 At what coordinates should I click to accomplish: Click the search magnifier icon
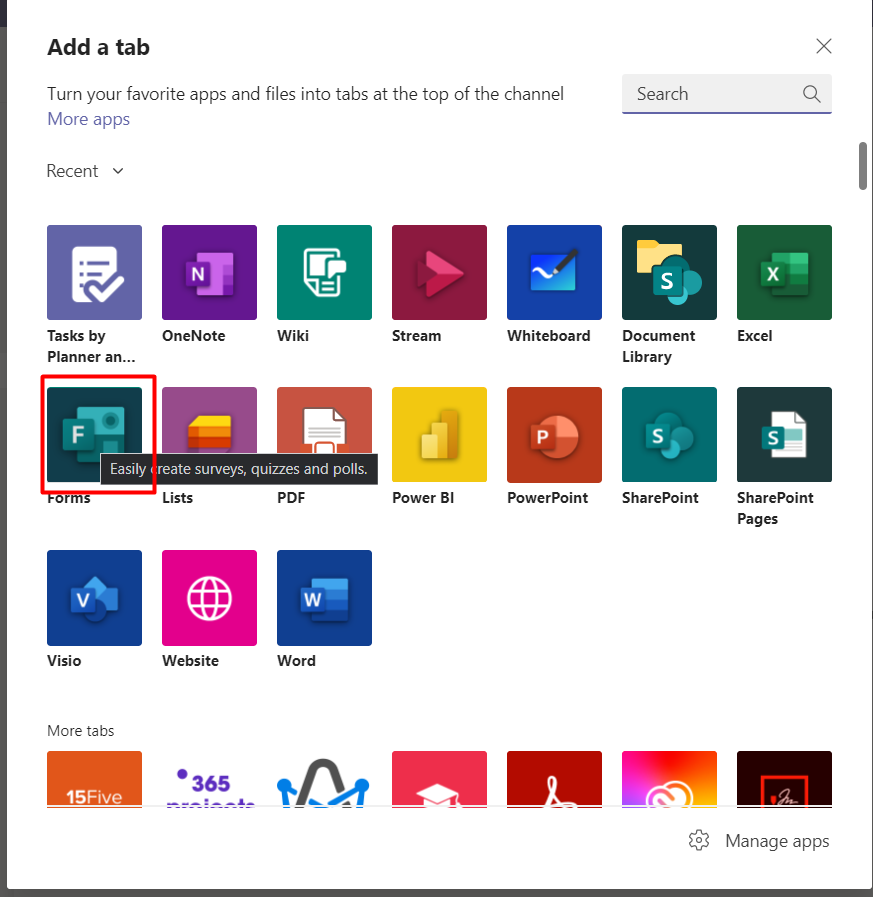click(811, 94)
